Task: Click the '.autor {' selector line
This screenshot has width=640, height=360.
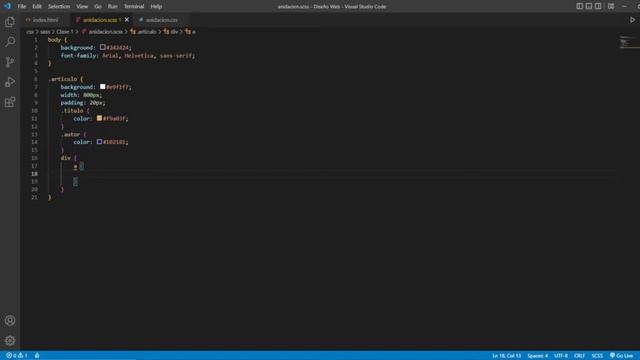Action: [73, 134]
